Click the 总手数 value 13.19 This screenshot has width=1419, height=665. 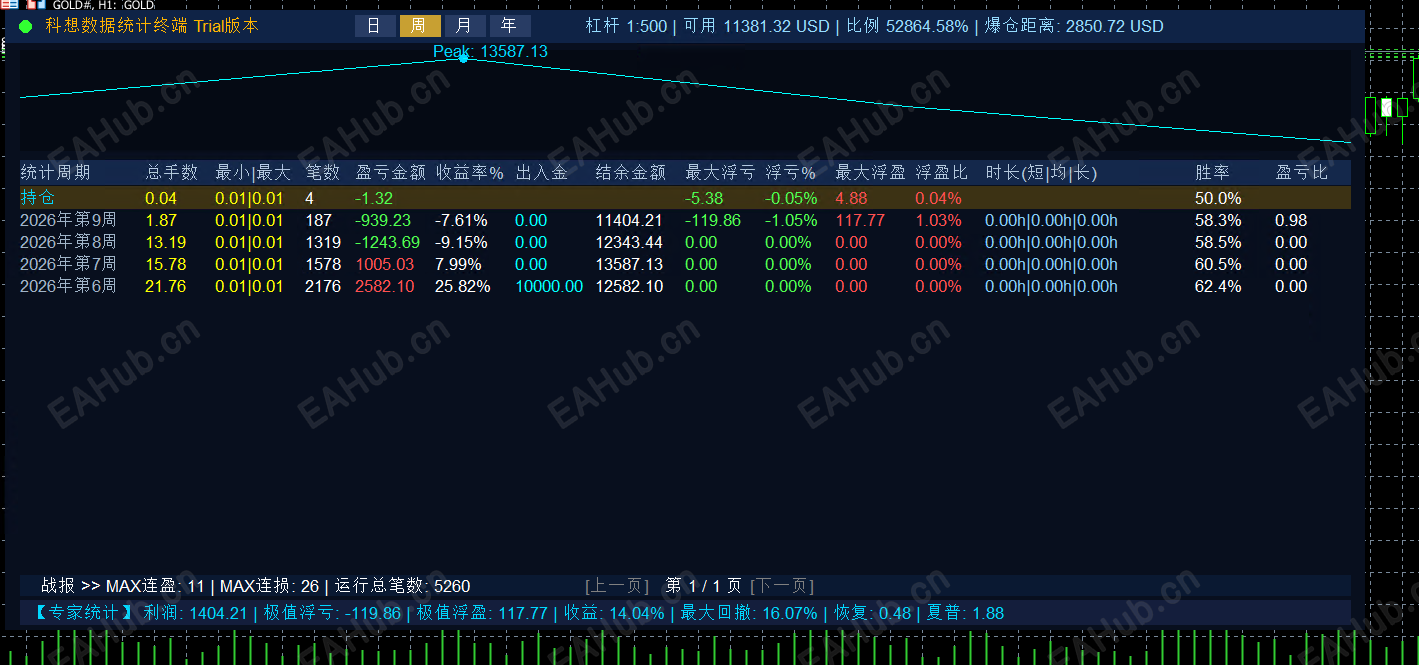165,242
